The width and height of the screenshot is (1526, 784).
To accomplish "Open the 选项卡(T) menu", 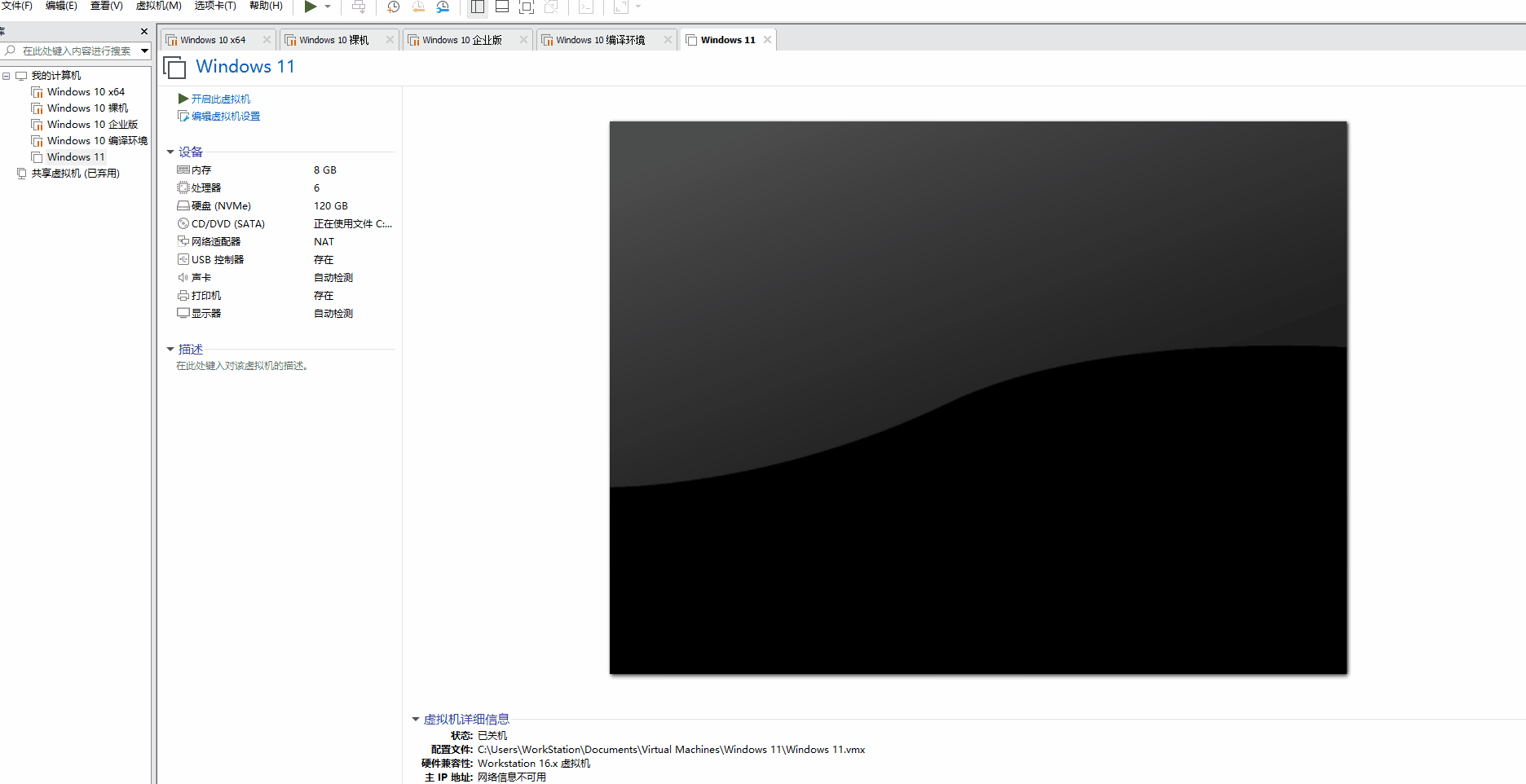I will click(x=215, y=6).
